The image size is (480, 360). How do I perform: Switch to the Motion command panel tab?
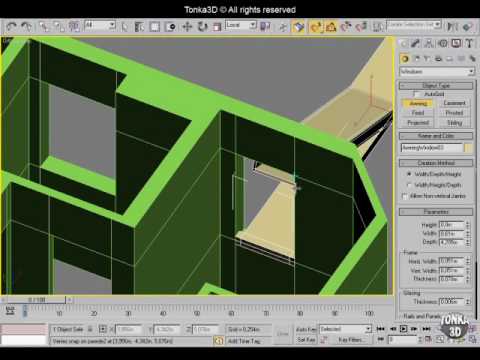[x=443, y=44]
